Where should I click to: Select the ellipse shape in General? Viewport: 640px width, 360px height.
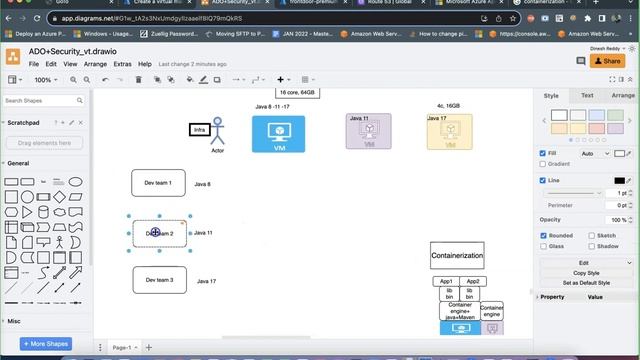tap(76, 182)
